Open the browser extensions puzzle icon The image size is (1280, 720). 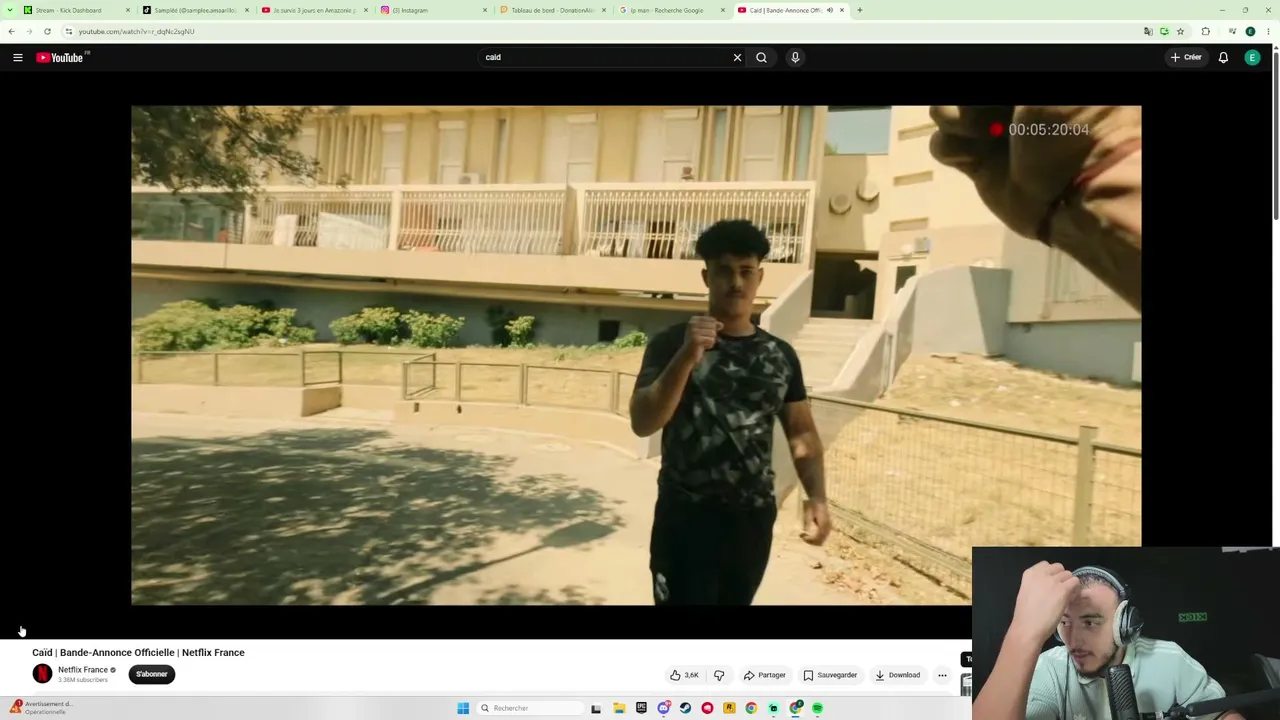[x=1206, y=31]
